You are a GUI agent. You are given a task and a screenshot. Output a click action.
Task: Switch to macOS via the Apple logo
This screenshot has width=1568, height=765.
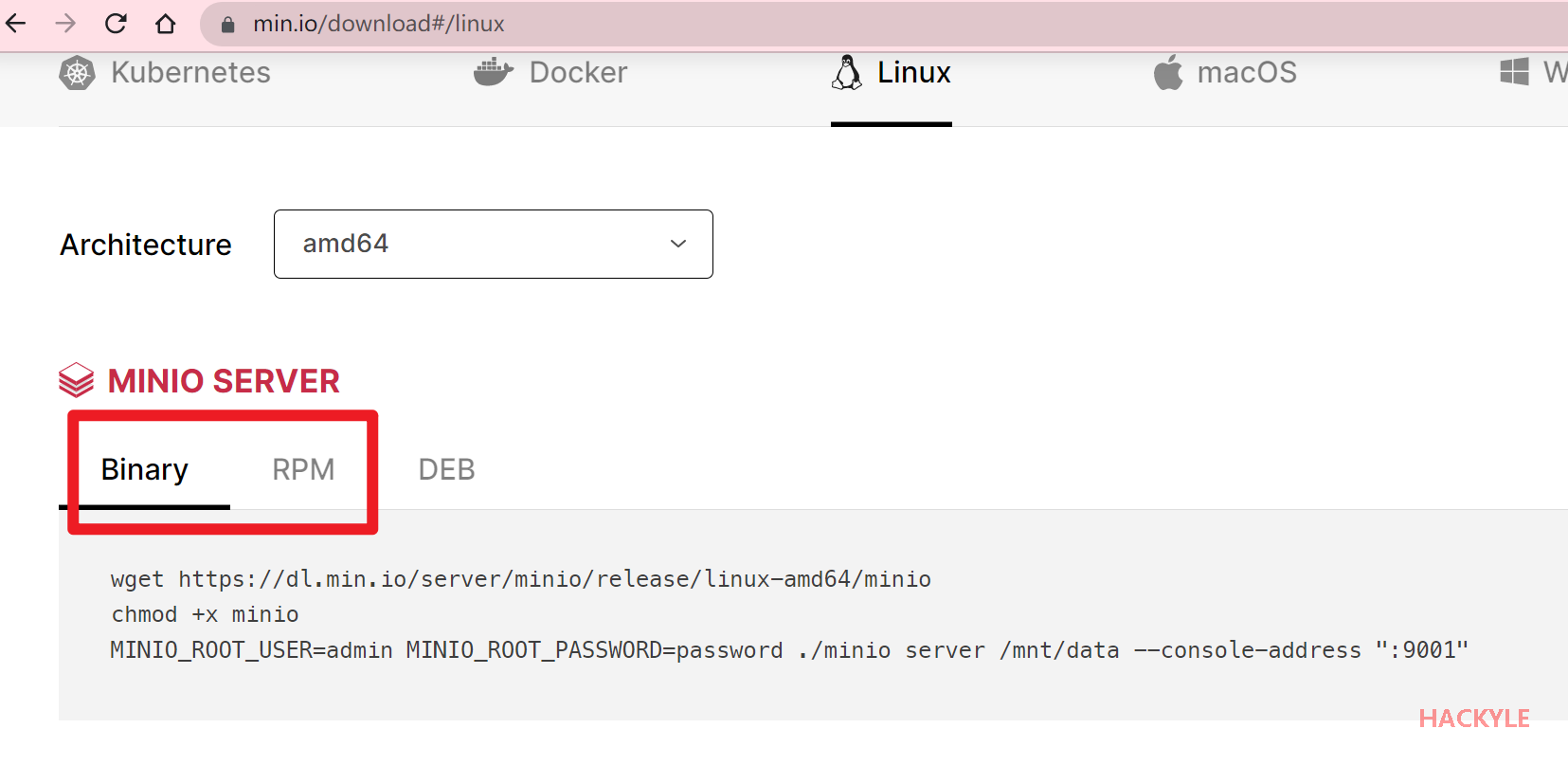point(1168,73)
